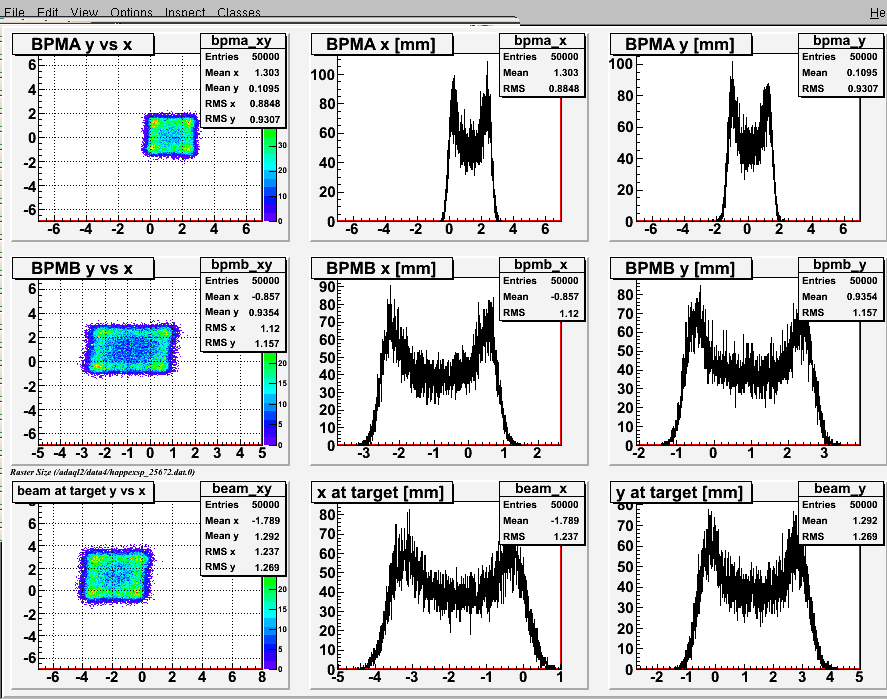Click the bpma_x stats box header

[541, 41]
